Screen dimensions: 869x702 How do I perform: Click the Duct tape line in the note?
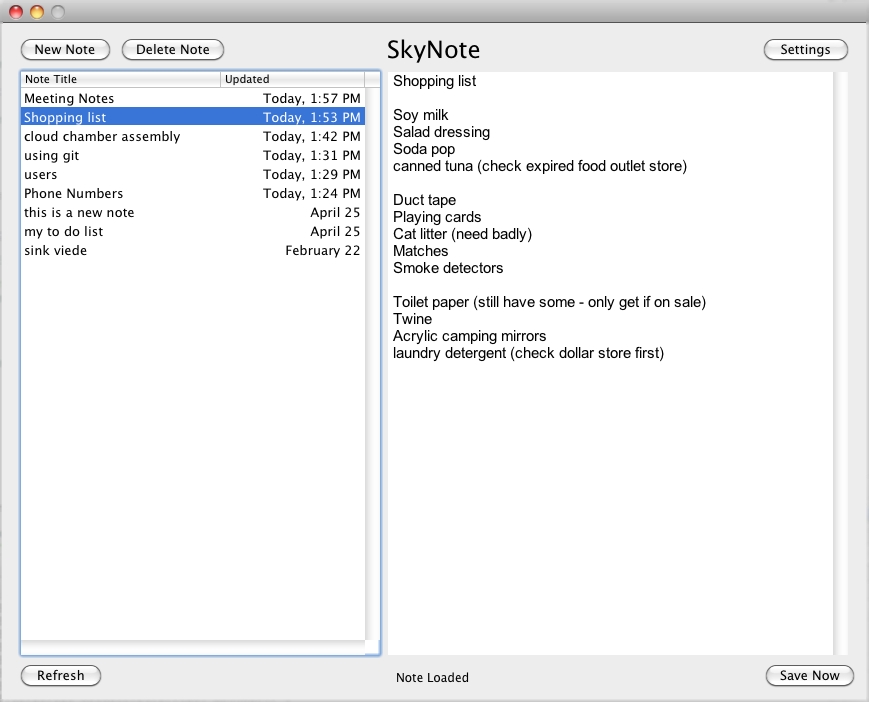click(x=425, y=200)
